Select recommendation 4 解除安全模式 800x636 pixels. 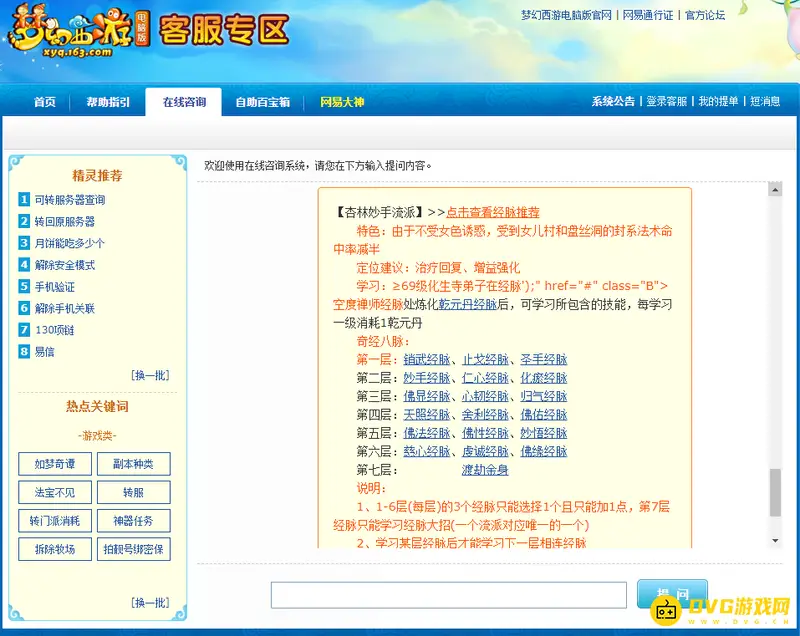pos(64,265)
